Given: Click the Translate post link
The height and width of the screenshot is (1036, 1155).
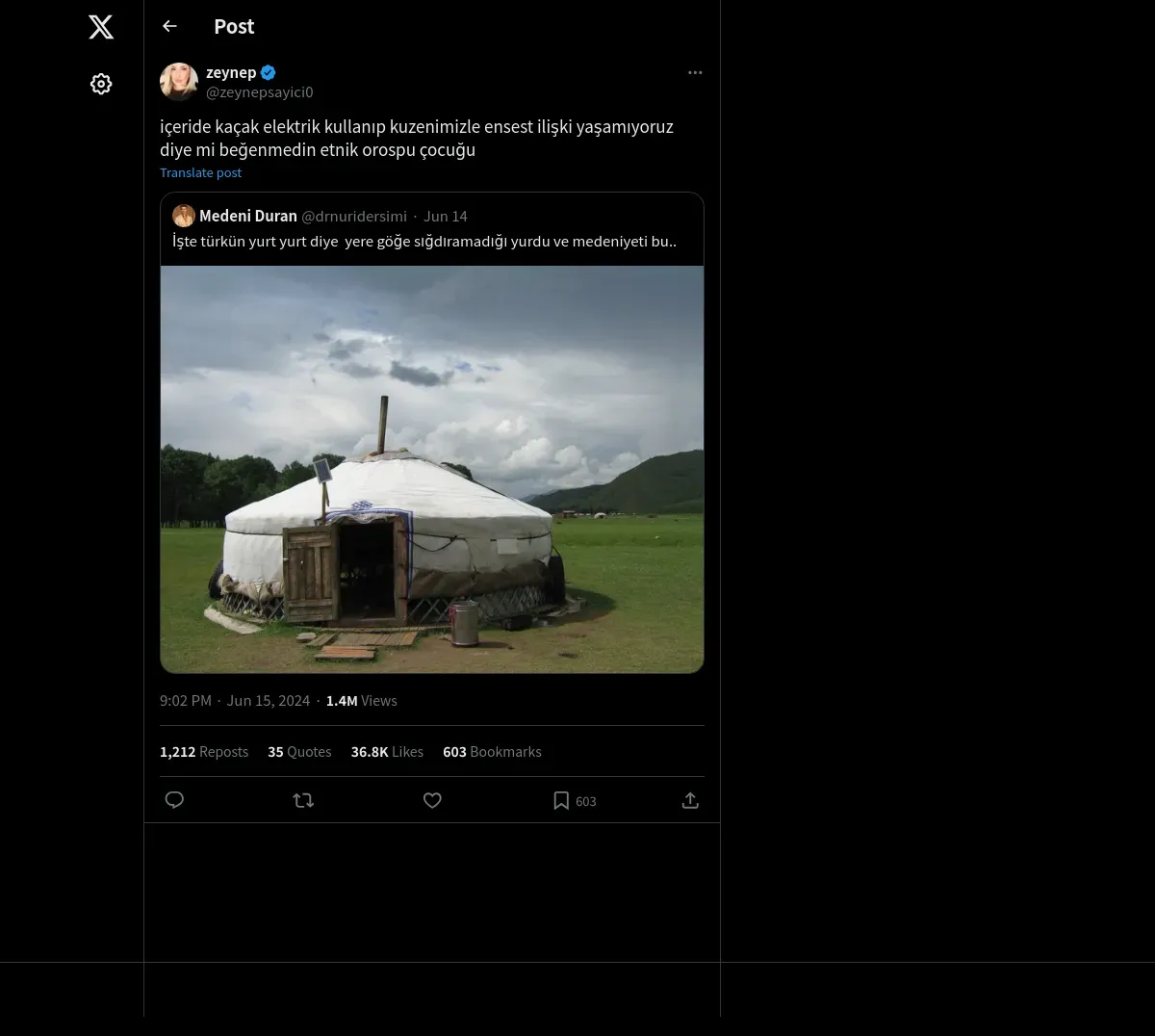Looking at the screenshot, I should [200, 173].
